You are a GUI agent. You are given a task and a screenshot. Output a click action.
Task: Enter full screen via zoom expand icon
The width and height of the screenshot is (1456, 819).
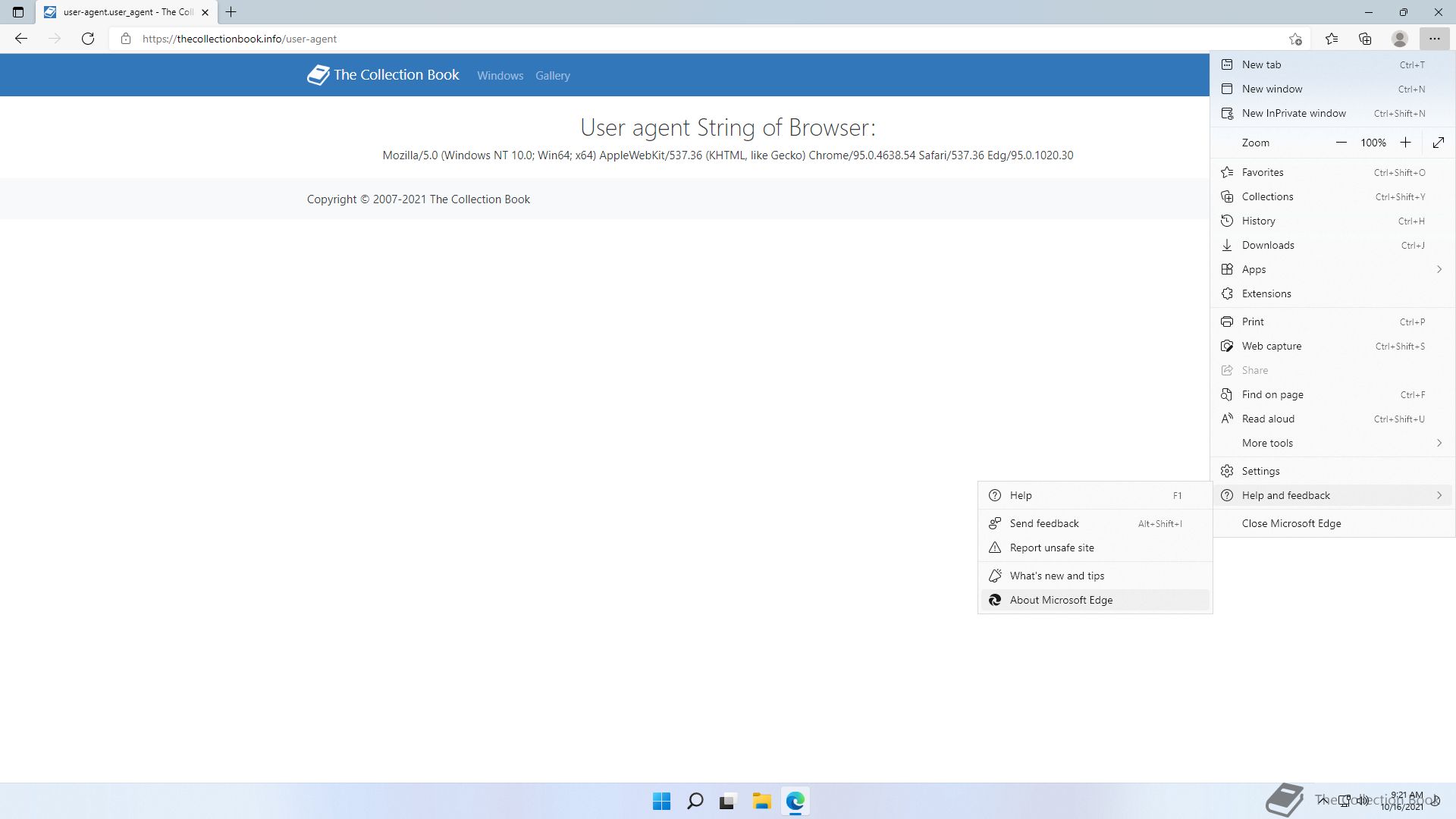coord(1439,143)
